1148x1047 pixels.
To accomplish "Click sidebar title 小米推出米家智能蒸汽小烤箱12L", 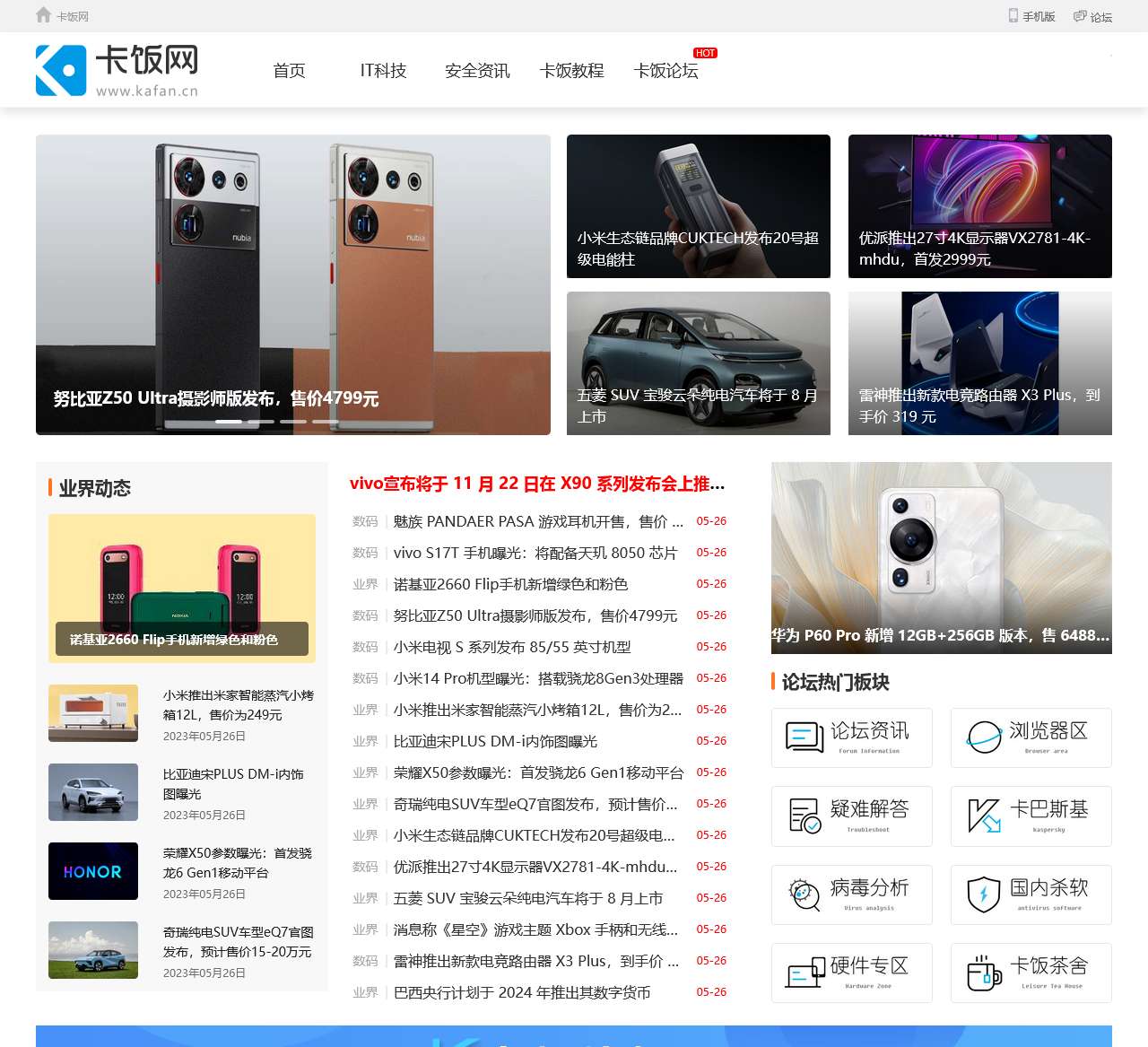I will coord(239,705).
